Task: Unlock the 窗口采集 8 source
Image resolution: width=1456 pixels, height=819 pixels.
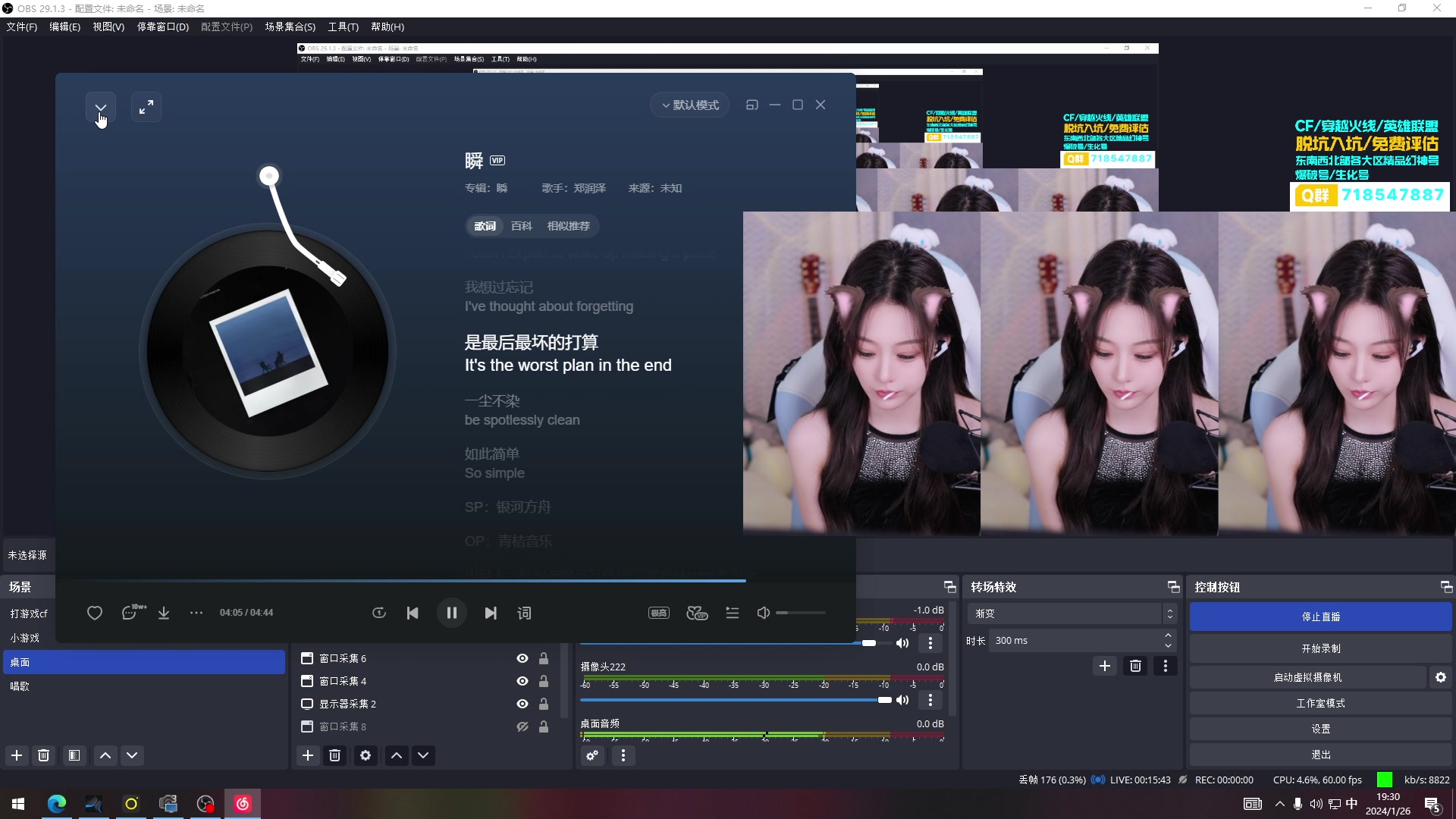Action: pos(544,726)
